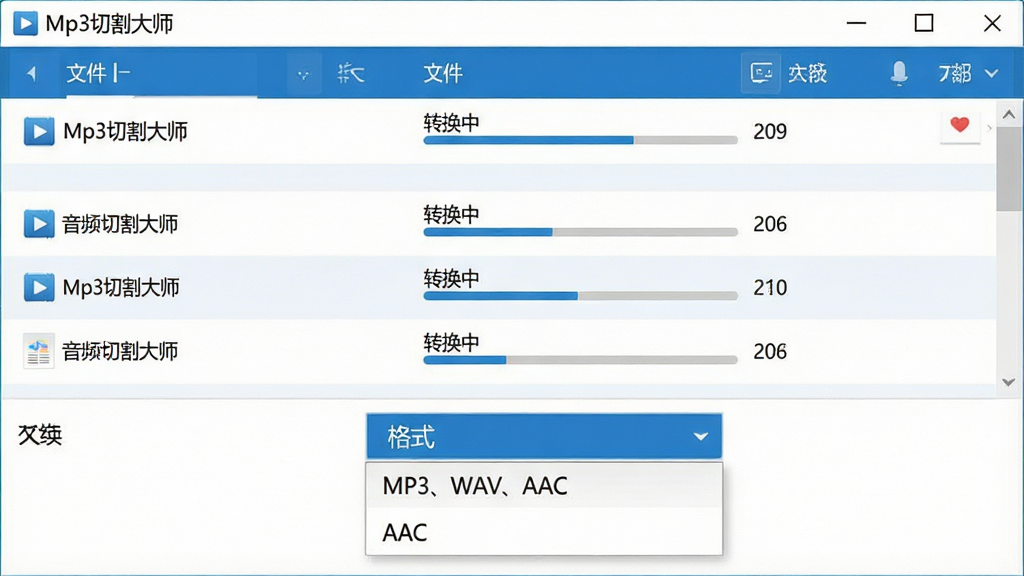Viewport: 1024px width, 576px height.
Task: Choose the AAC option in dropdown list
Action: (x=544, y=532)
